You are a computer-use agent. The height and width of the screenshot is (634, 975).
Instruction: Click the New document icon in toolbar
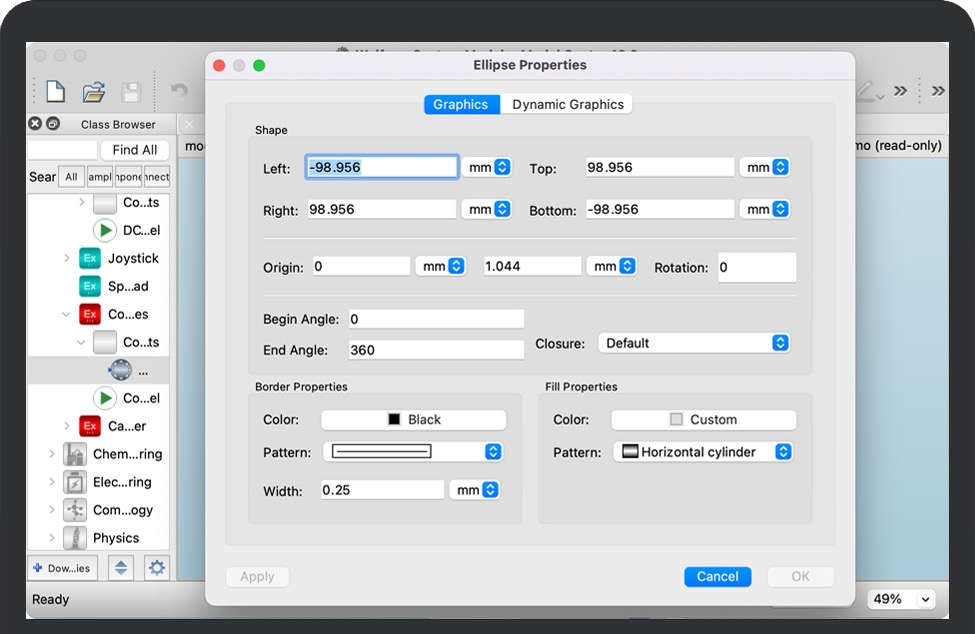56,92
